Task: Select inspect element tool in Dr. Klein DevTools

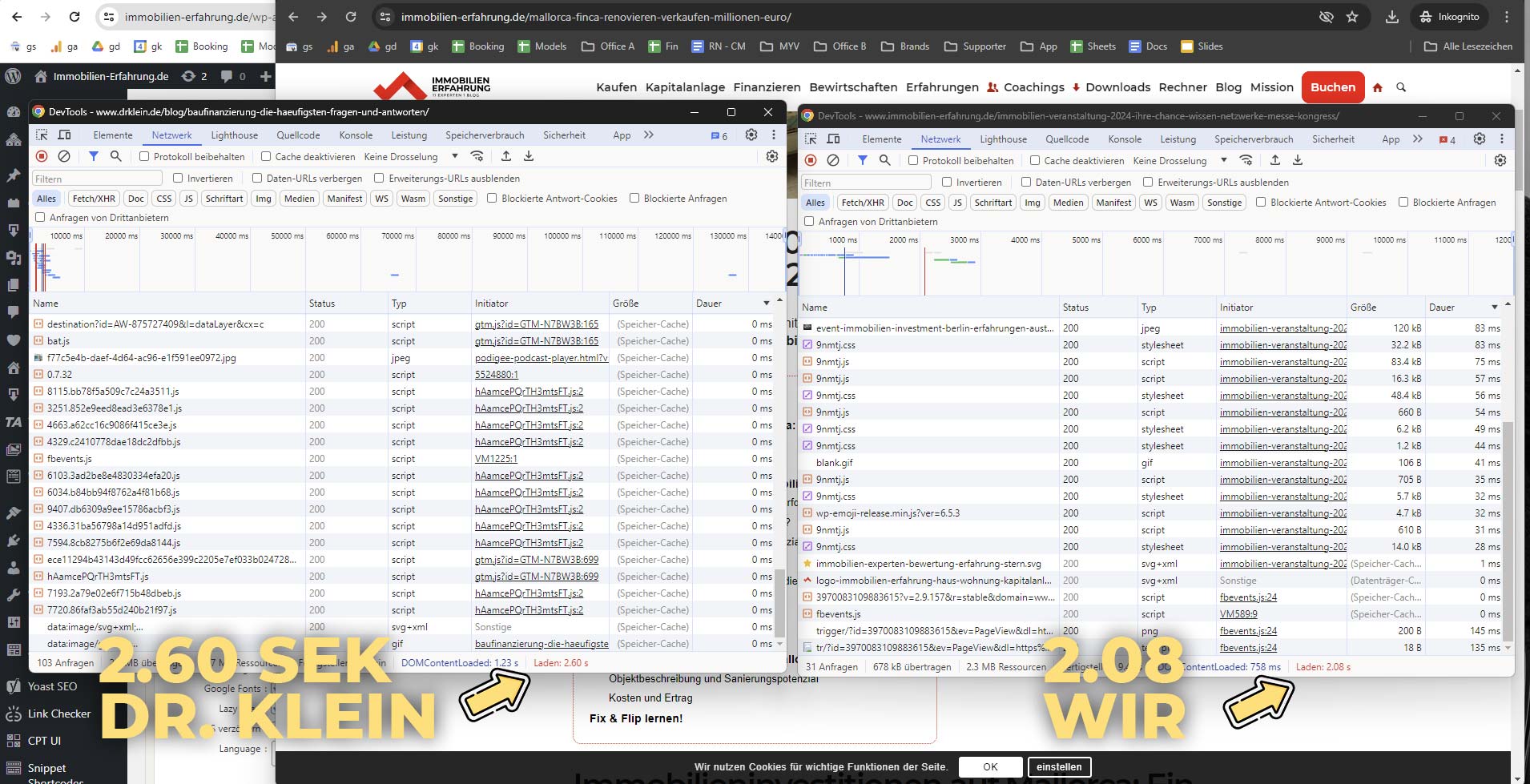Action: pos(42,135)
